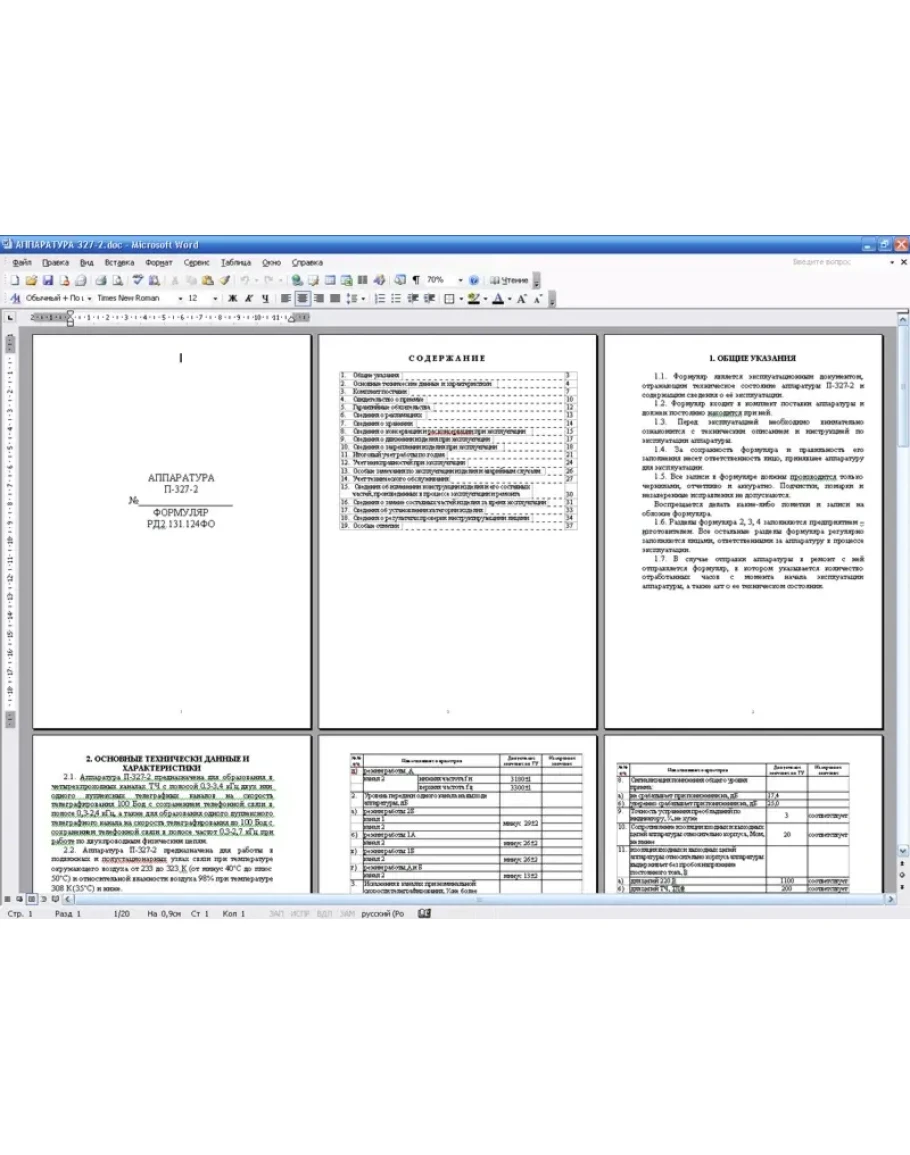Toggle italic formatting (К)
910x1155 pixels.
(x=248, y=298)
